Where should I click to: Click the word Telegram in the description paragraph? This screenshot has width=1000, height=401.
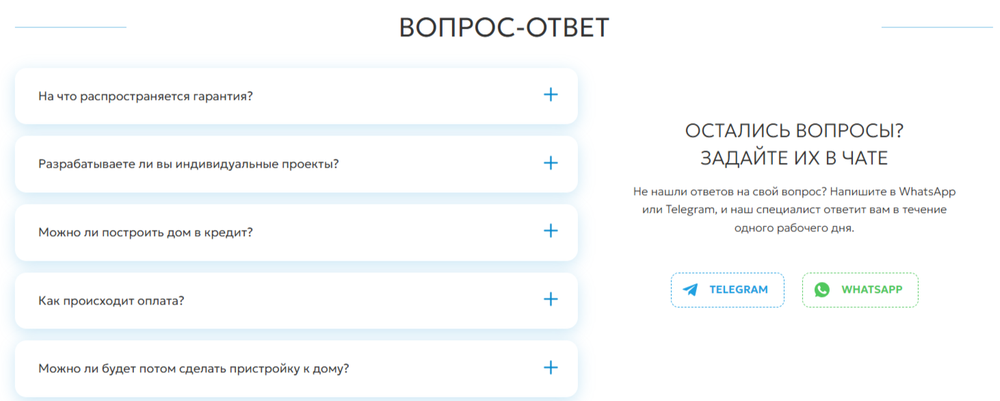(689, 210)
